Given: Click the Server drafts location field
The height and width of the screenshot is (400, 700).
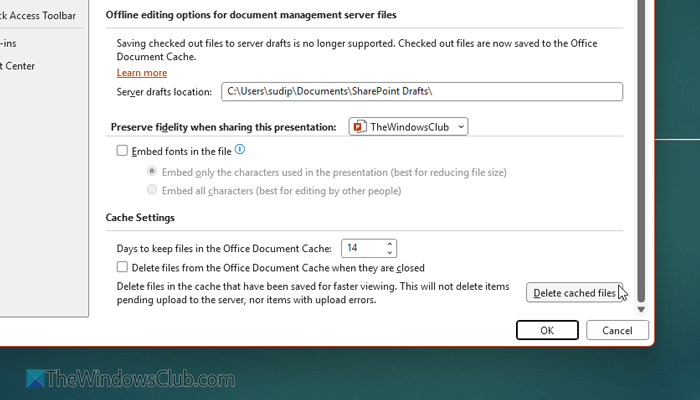Looking at the screenshot, I should (421, 92).
